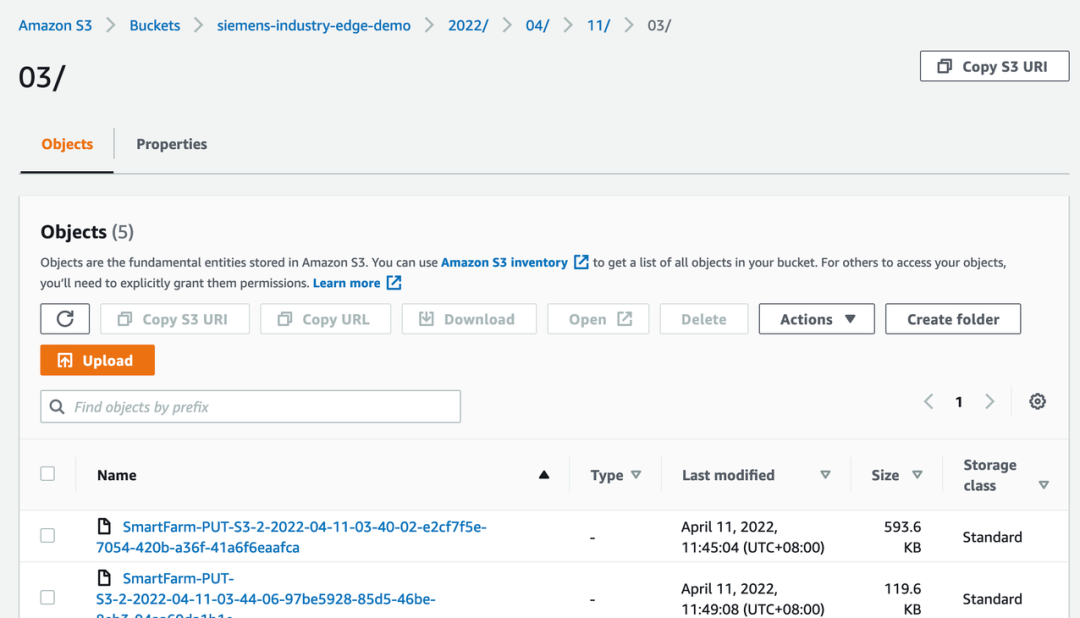Click the orange Upload button
Screen dimensions: 1080x618
97,360
